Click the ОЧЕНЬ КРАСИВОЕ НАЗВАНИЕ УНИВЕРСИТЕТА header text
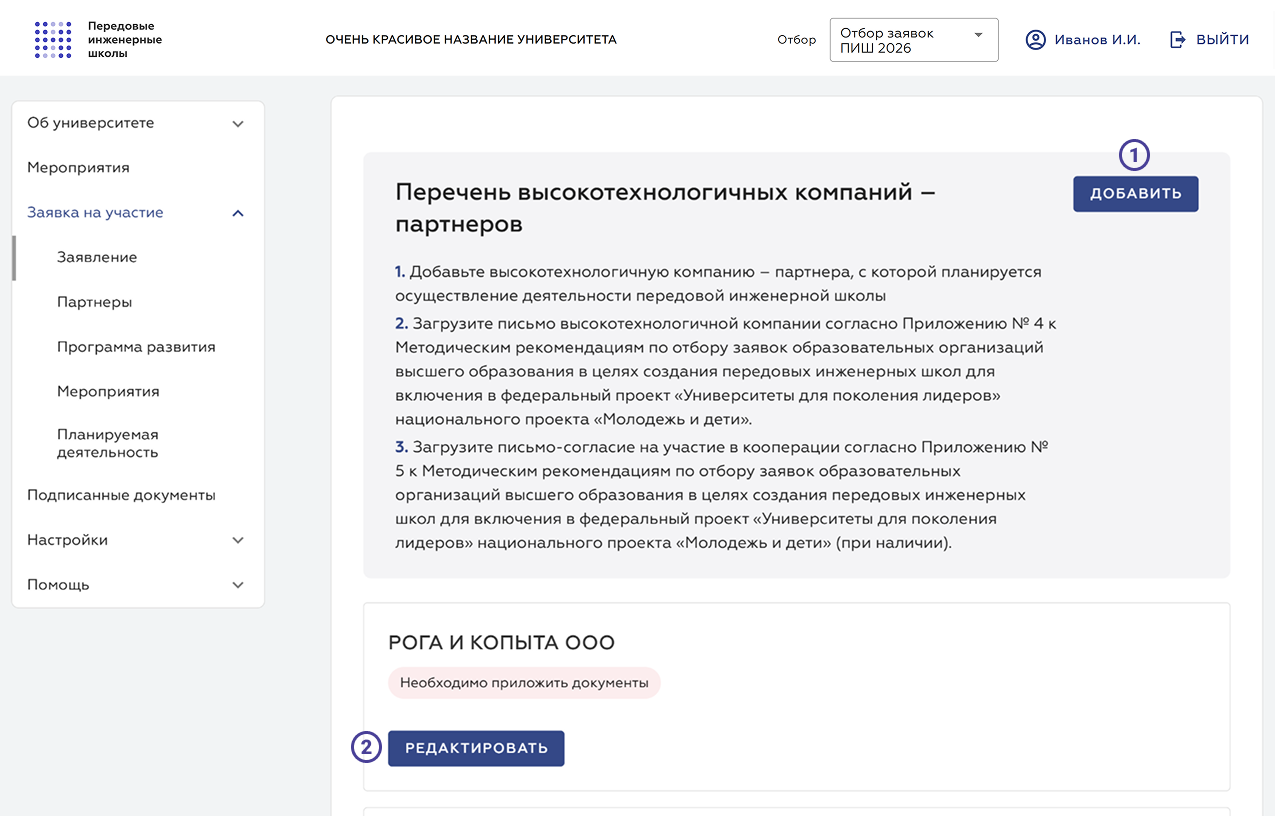Image resolution: width=1275 pixels, height=816 pixels. 471,40
